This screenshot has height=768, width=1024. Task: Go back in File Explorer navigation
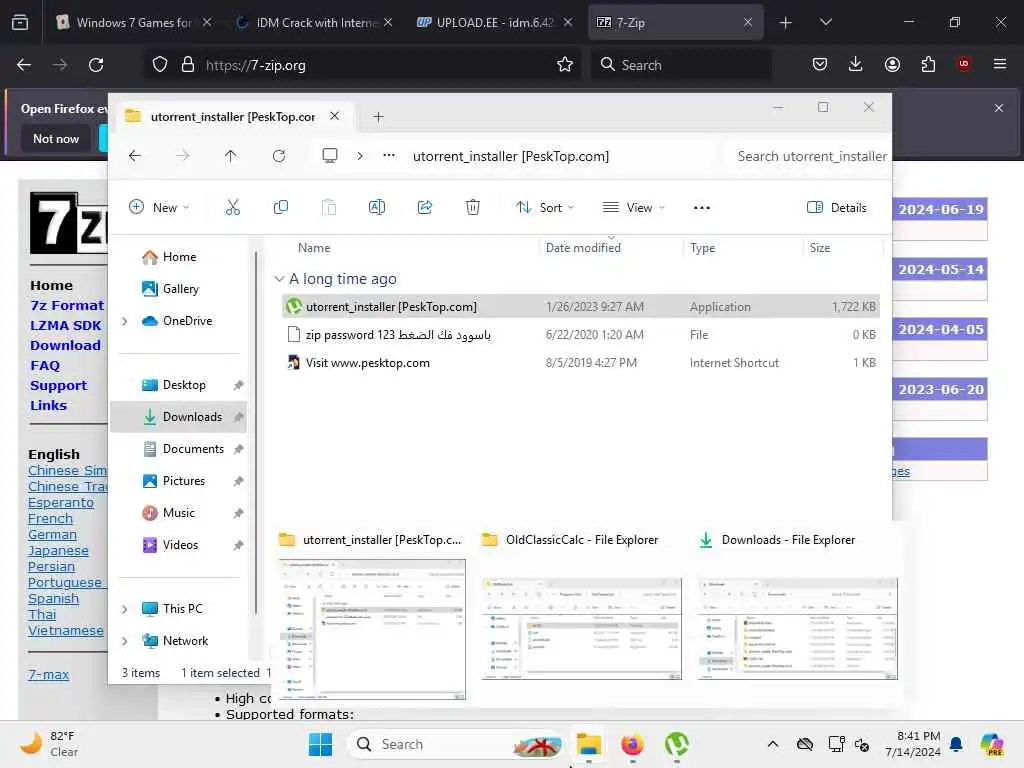coord(135,156)
